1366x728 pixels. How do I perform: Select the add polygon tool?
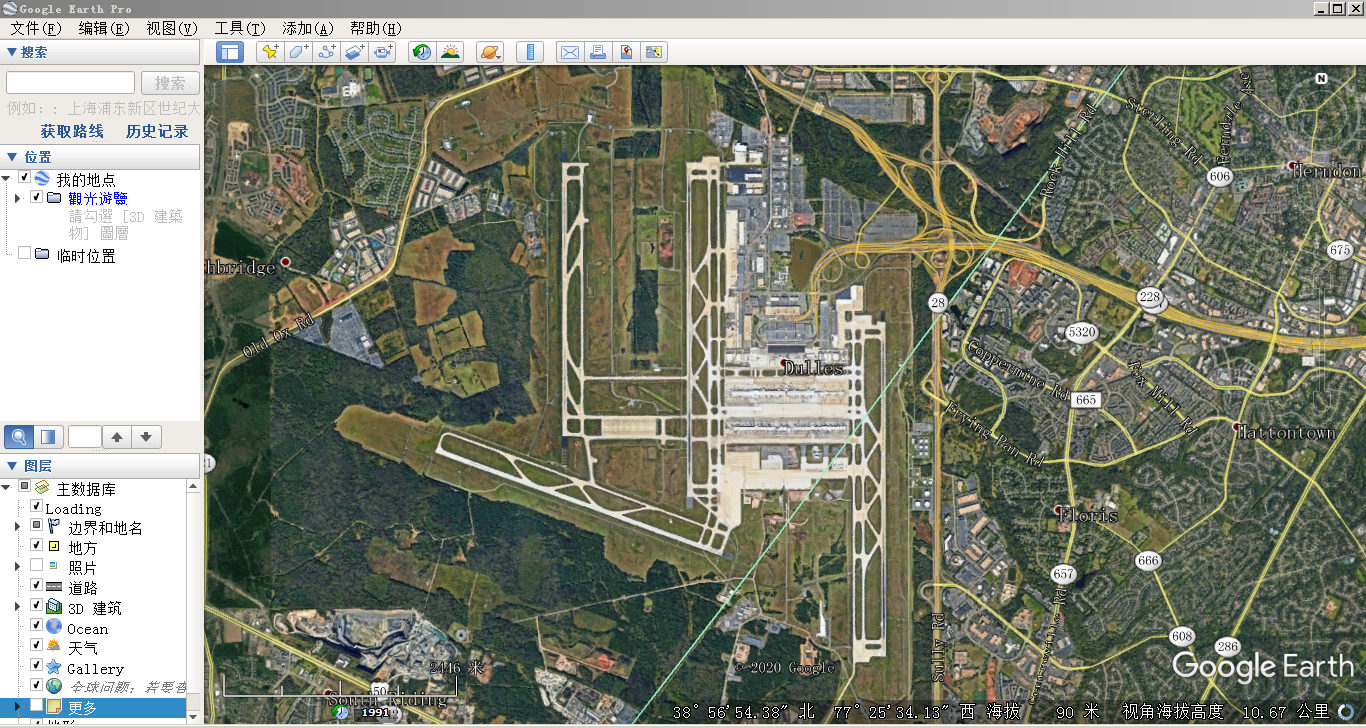[298, 52]
